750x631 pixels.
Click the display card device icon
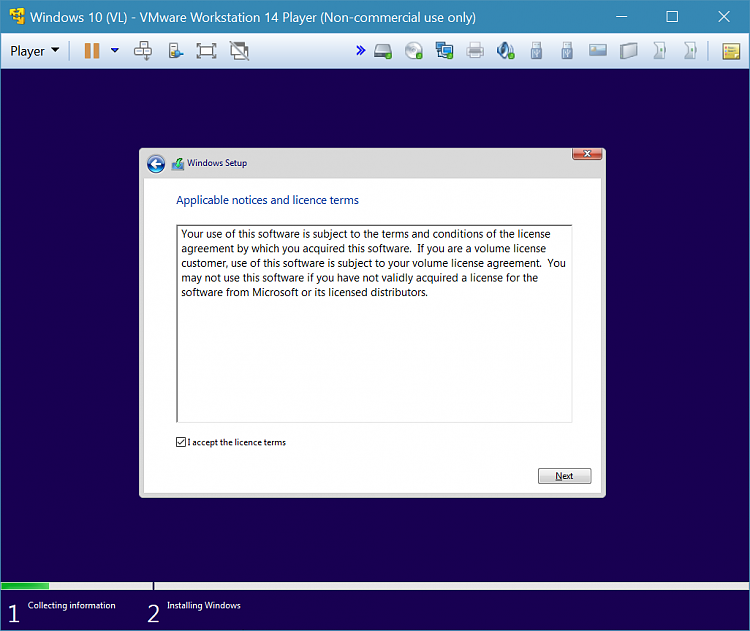tap(598, 50)
